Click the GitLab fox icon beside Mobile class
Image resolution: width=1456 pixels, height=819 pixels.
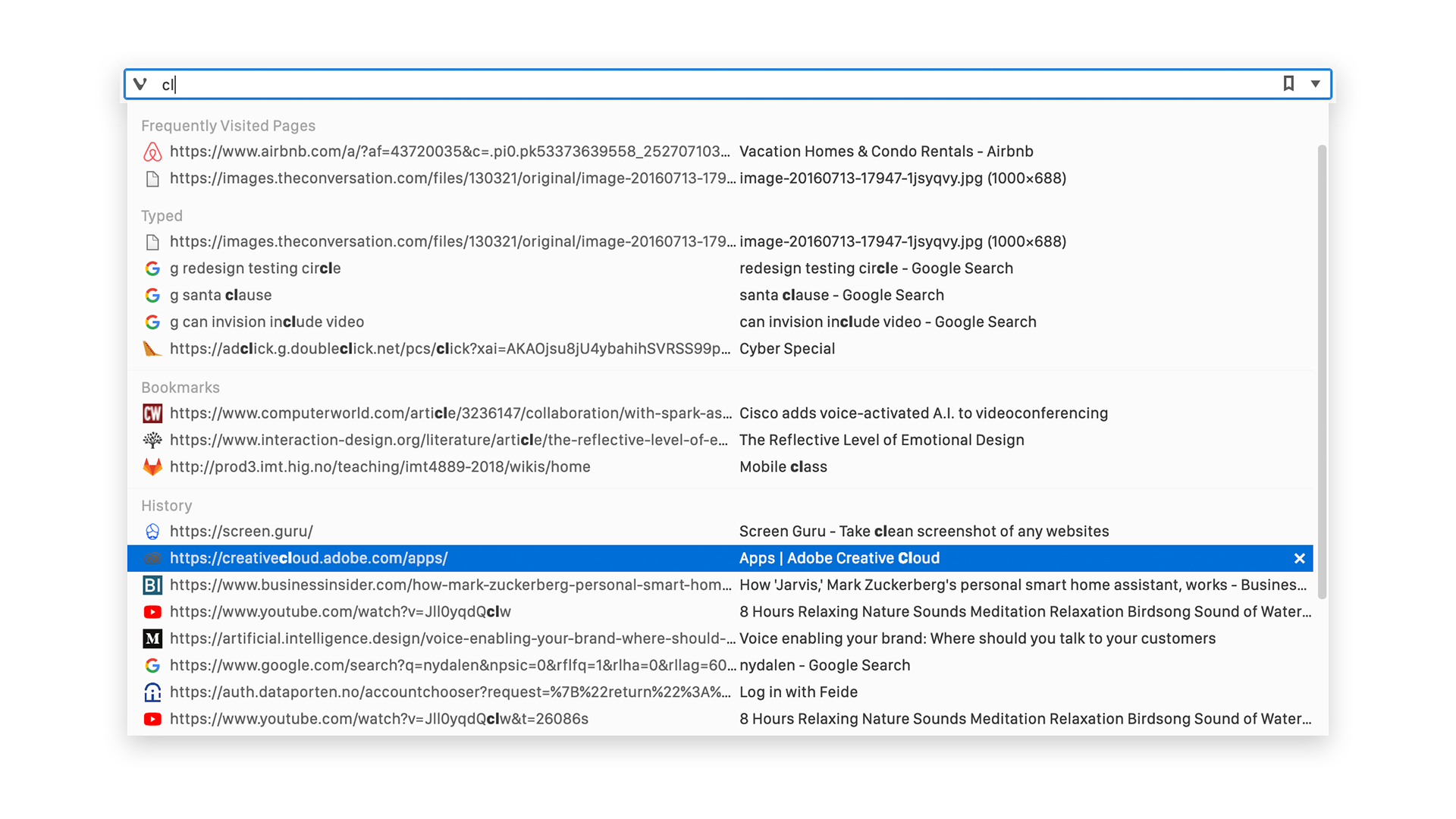152,466
